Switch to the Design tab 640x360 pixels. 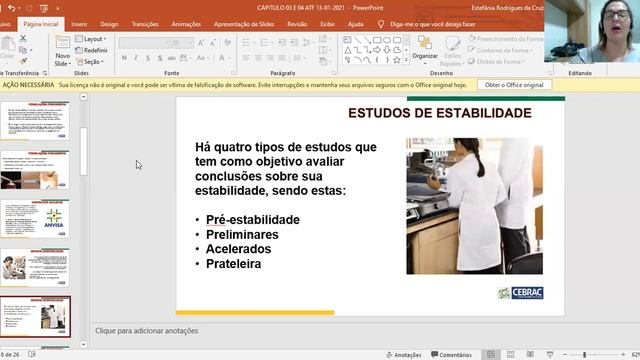109,24
